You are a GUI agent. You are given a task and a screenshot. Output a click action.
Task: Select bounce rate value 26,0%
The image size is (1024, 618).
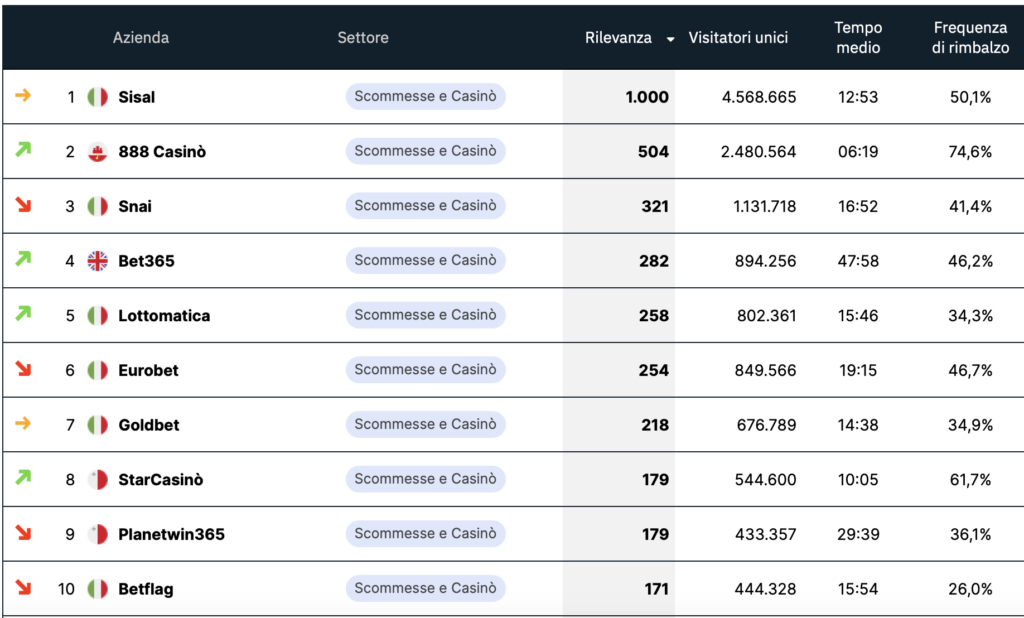coord(970,589)
